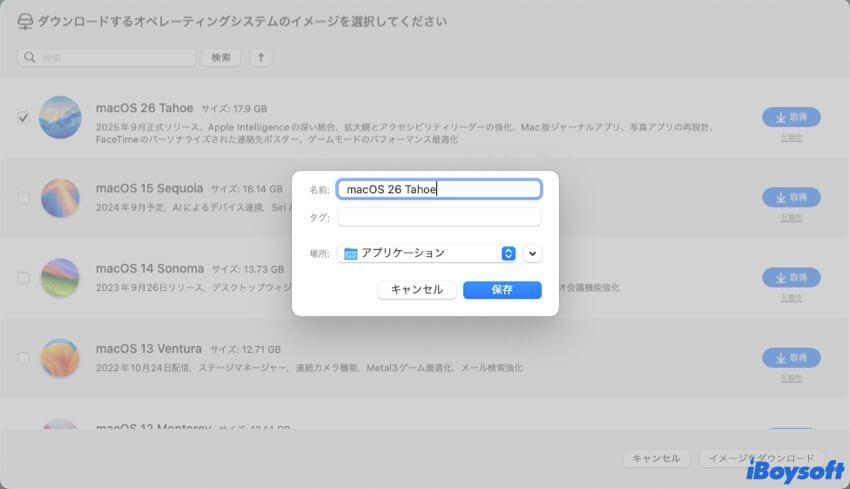The image size is (850, 489).
Task: Select the macOS 14 Sonoma title text
Action: [150, 268]
